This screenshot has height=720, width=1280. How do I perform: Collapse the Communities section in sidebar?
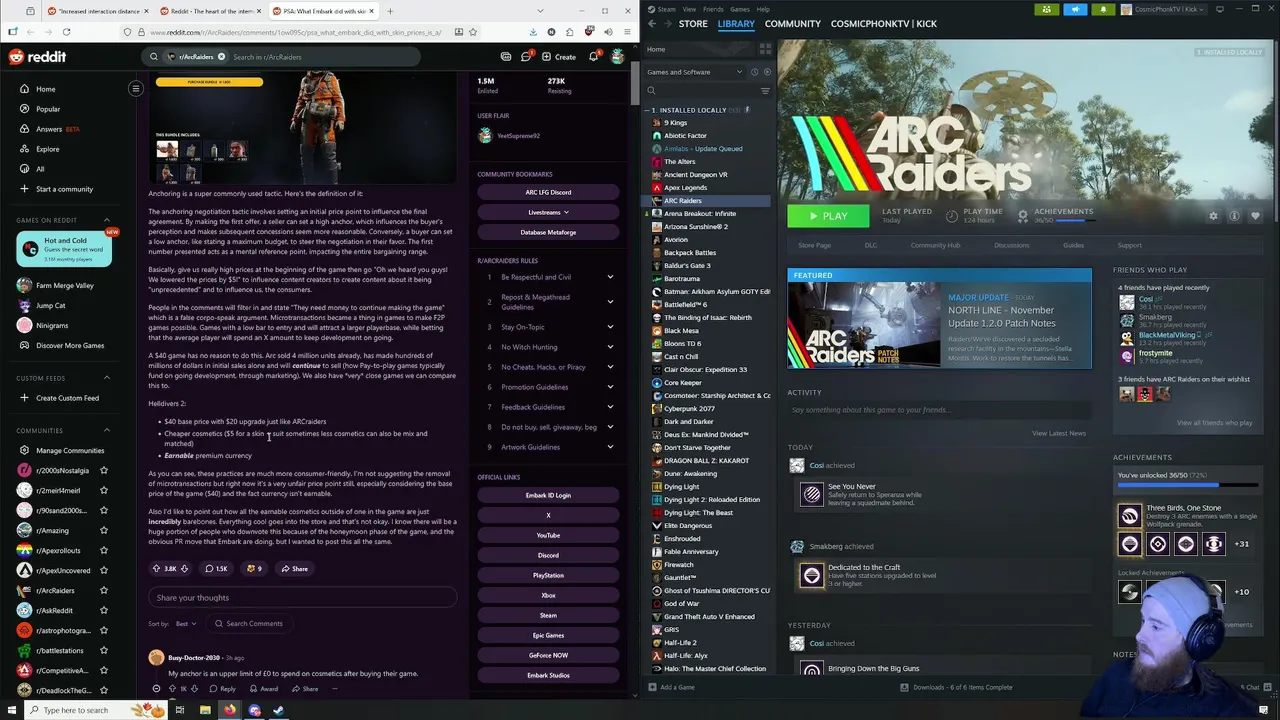107,430
